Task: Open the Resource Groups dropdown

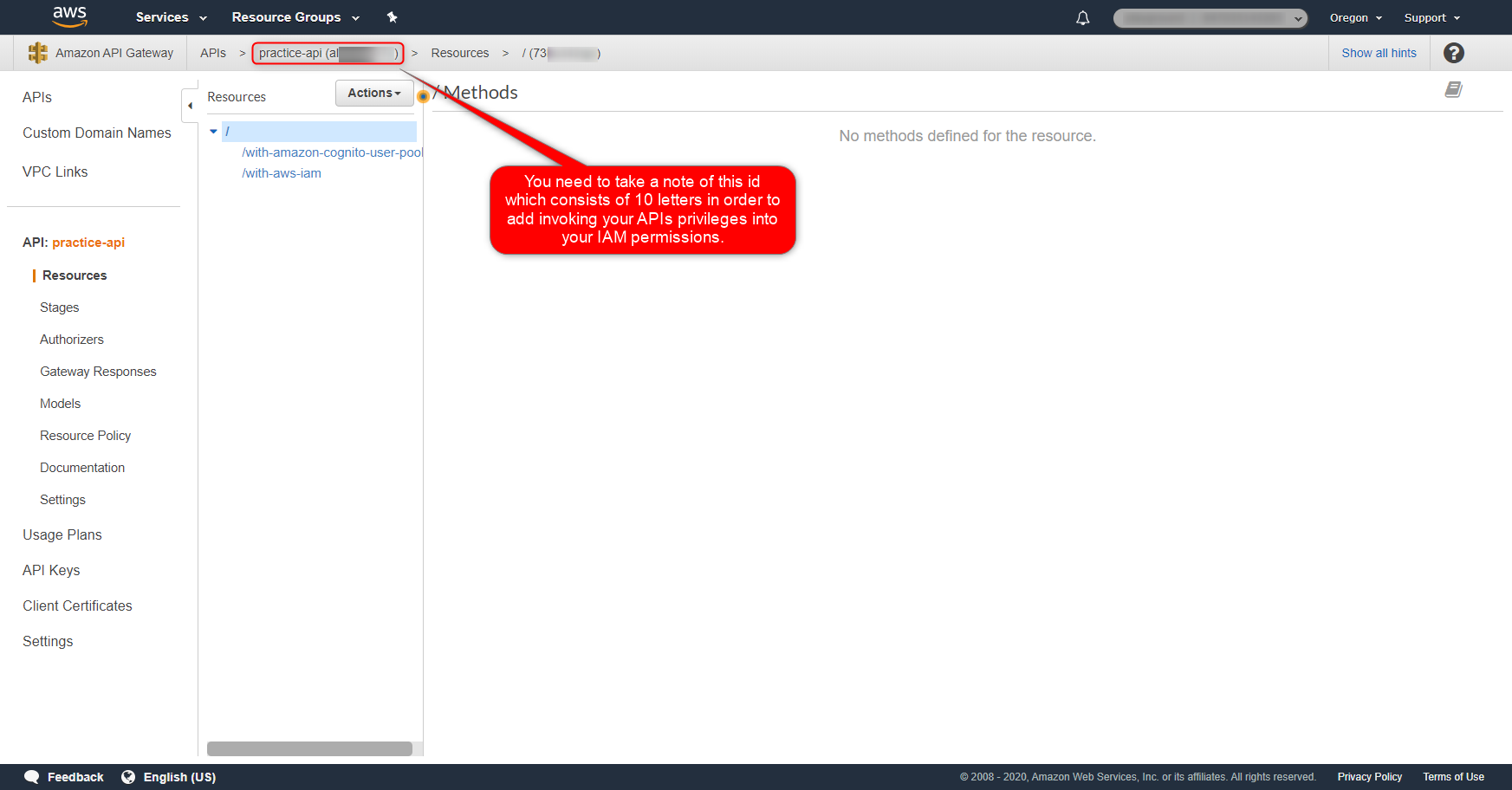Action: coord(295,17)
